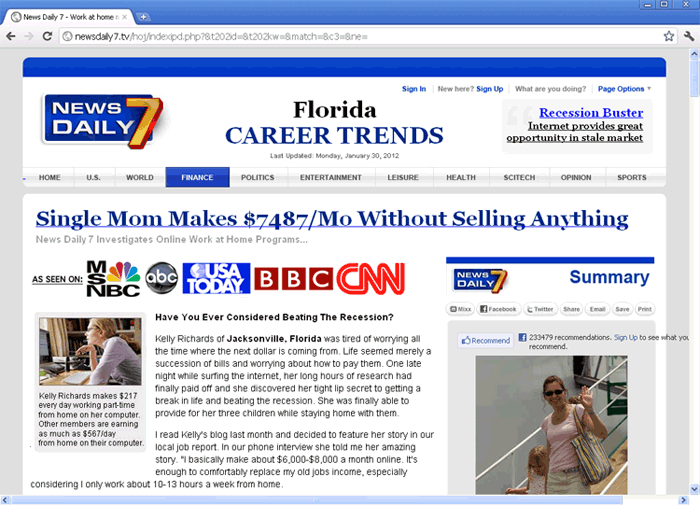This screenshot has height=505, width=700.
Task: Open a new browser tab
Action: (x=144, y=17)
